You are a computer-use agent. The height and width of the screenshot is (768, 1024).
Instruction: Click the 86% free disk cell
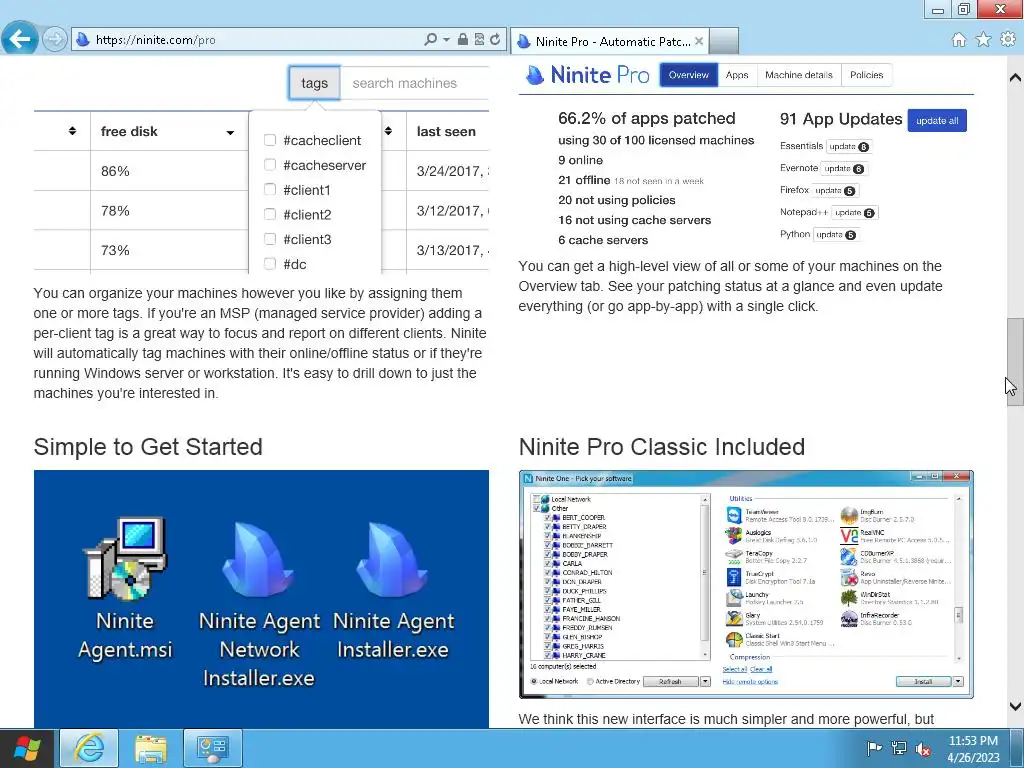[x=169, y=171]
